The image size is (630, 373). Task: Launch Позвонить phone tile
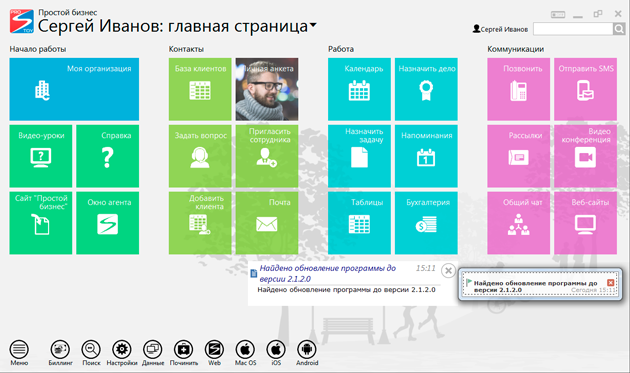518,89
